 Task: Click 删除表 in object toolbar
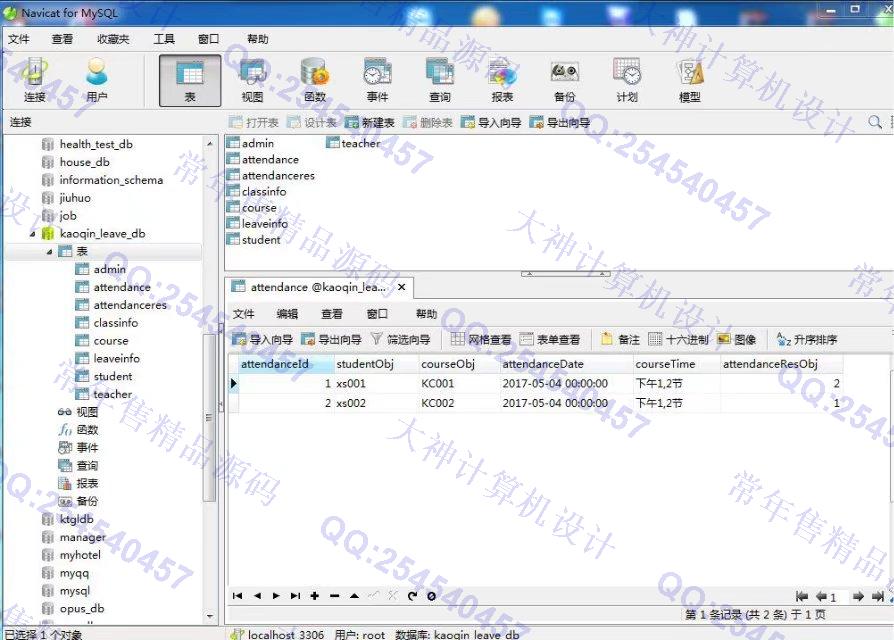click(428, 123)
